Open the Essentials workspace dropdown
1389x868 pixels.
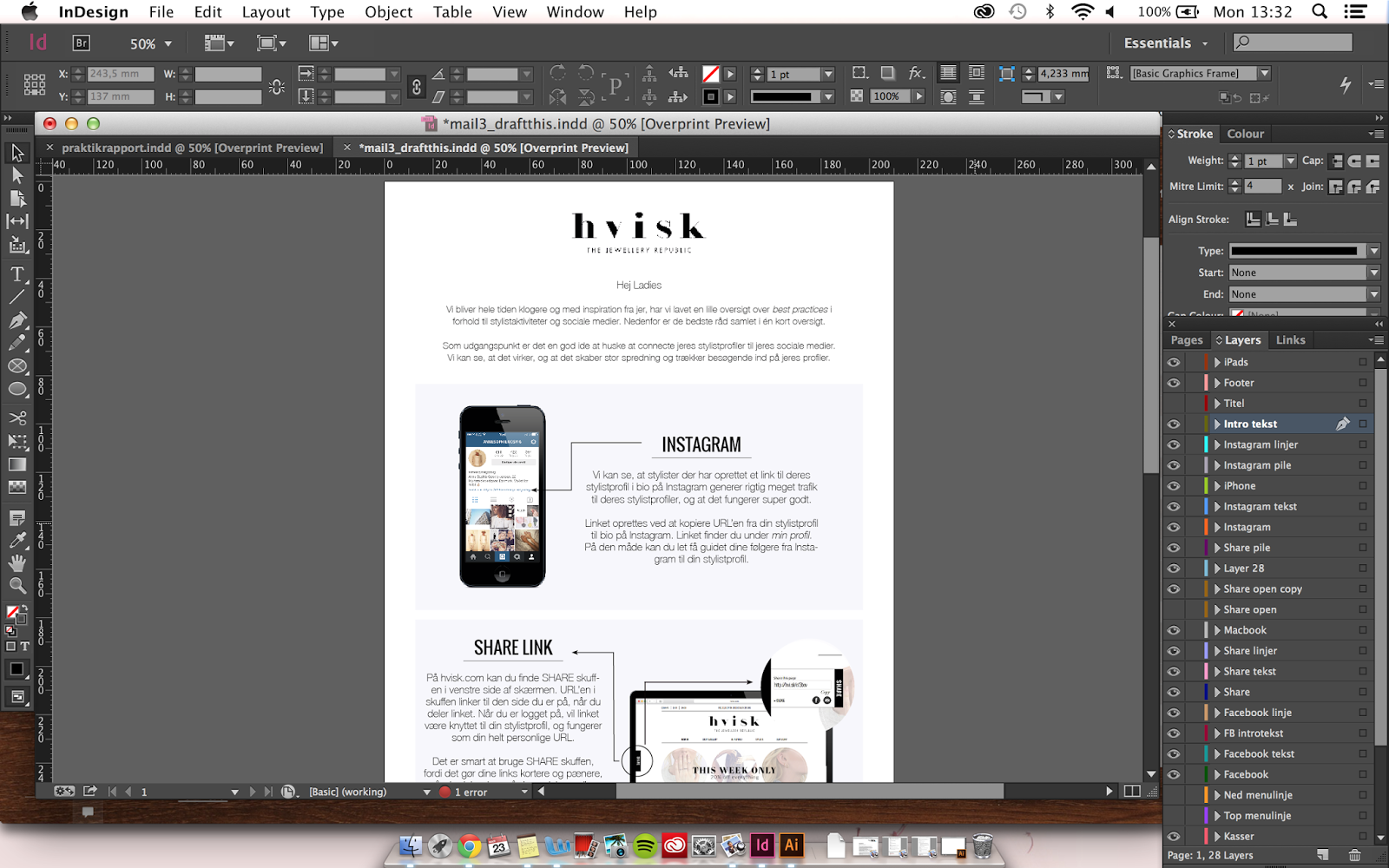click(x=1165, y=43)
